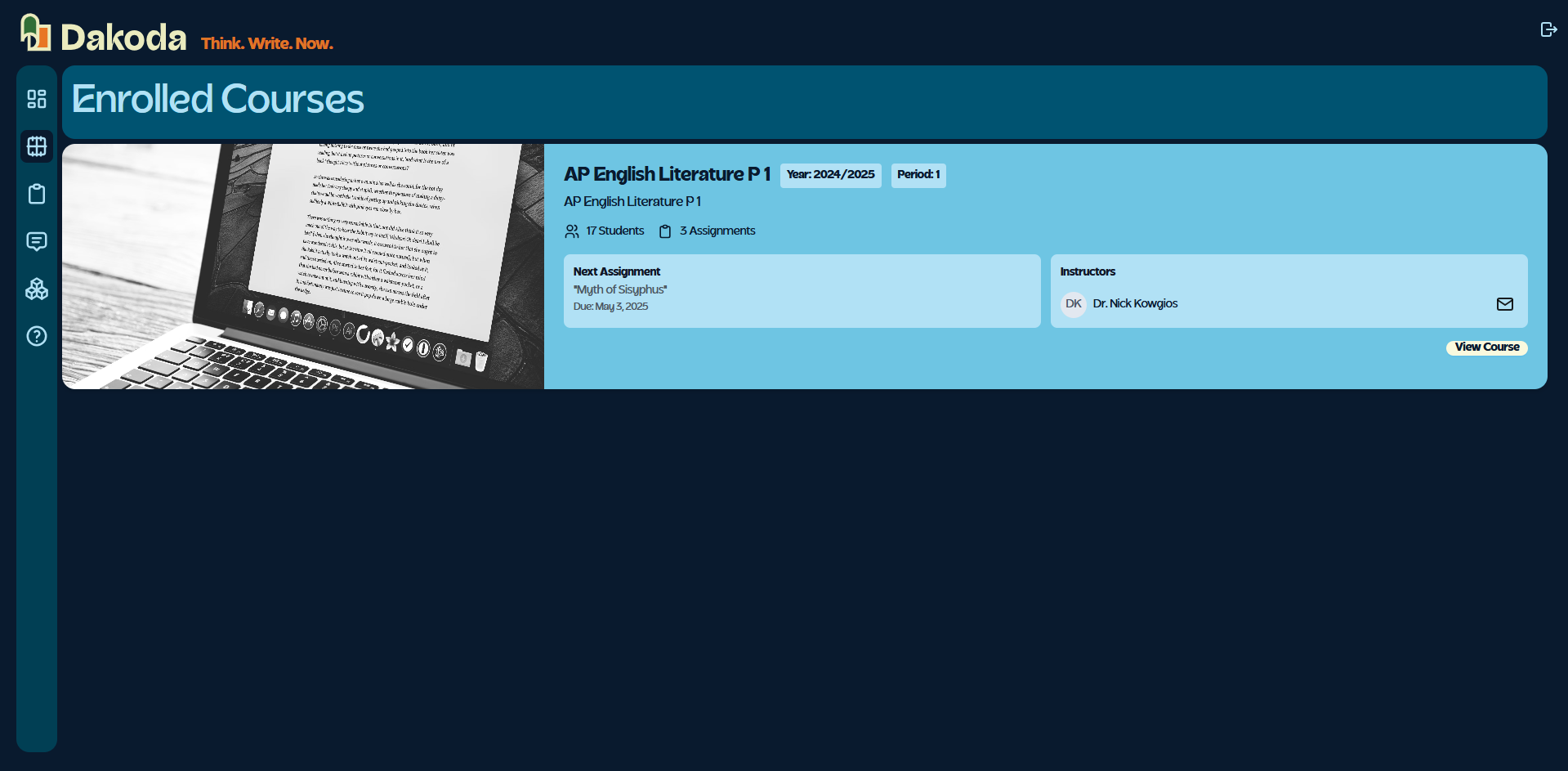Open the dashboard icon in sidebar
This screenshot has width=1568, height=771.
37,99
